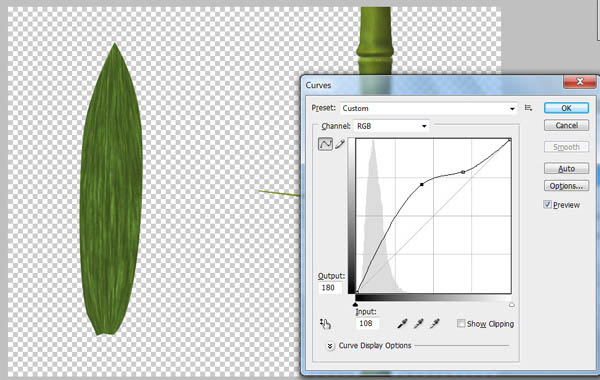Expand Curve Display Options
This screenshot has width=600, height=380.
click(330, 346)
